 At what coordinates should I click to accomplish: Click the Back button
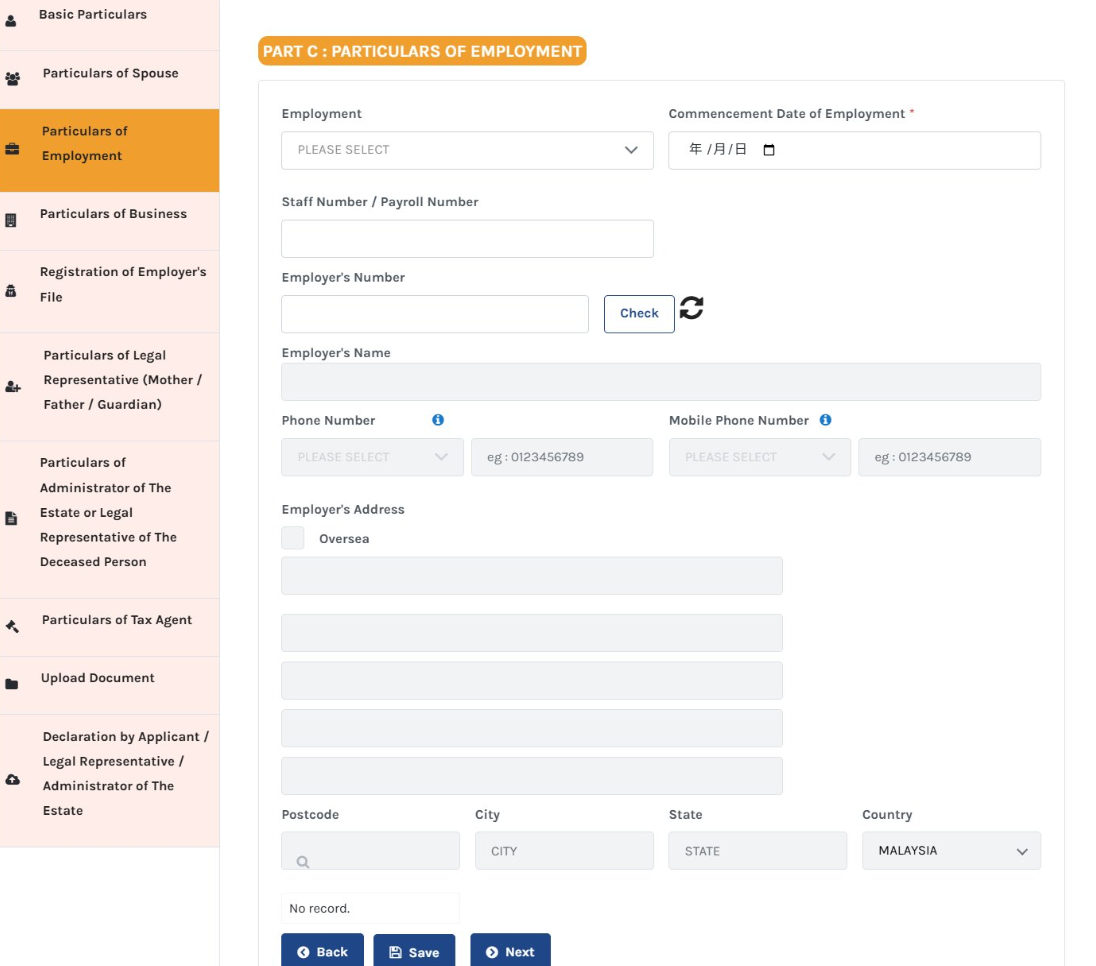322,951
